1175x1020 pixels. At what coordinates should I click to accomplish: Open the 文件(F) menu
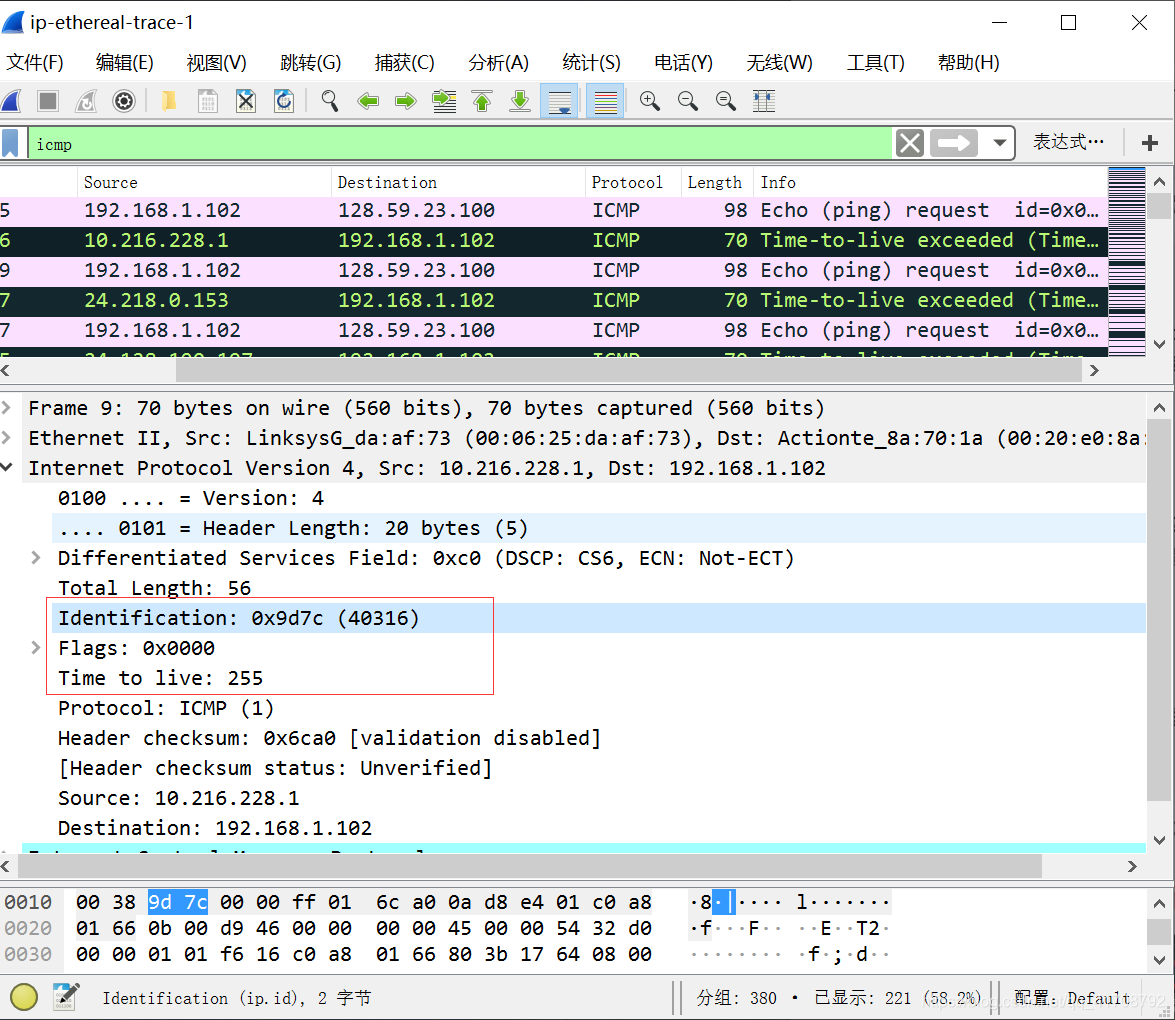tap(34, 62)
